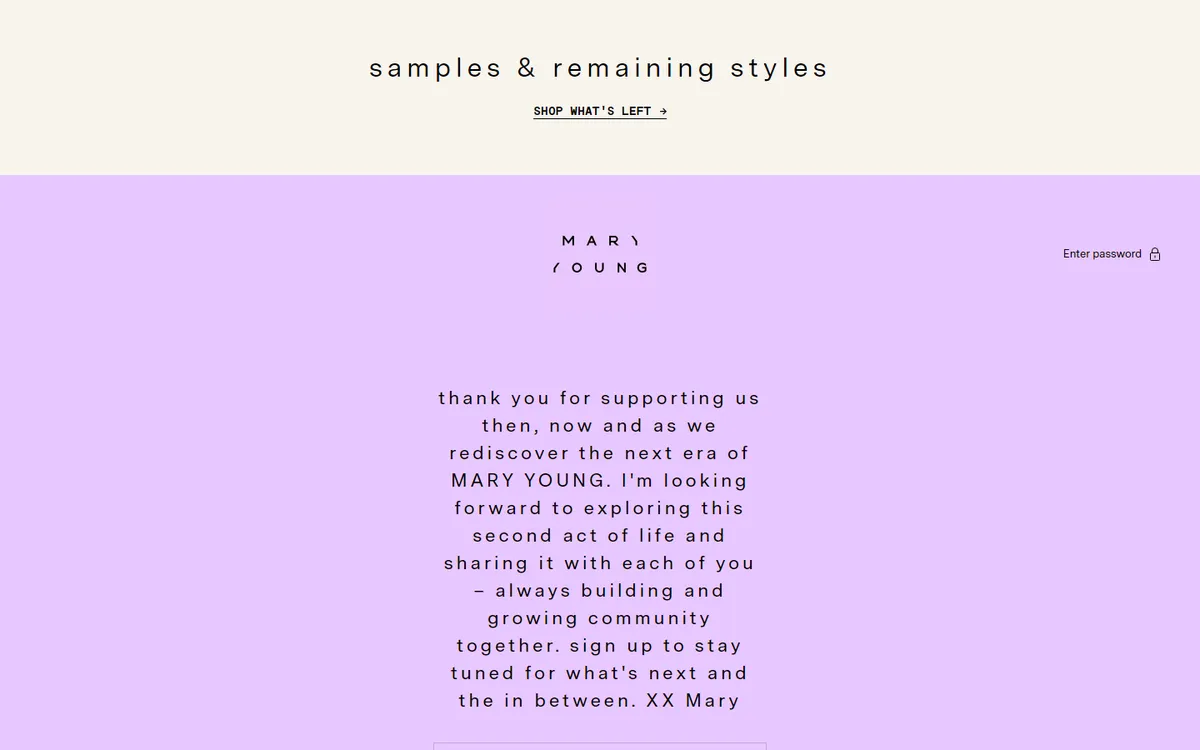Click the "thank you for supporting us" line
1200x750 pixels.
599,398
